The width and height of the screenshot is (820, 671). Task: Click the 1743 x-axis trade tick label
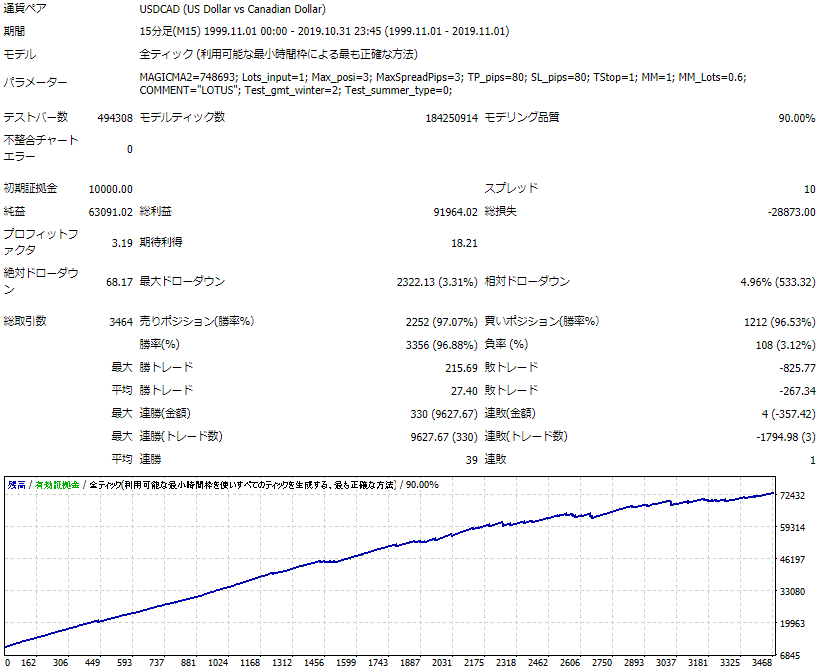378,662
